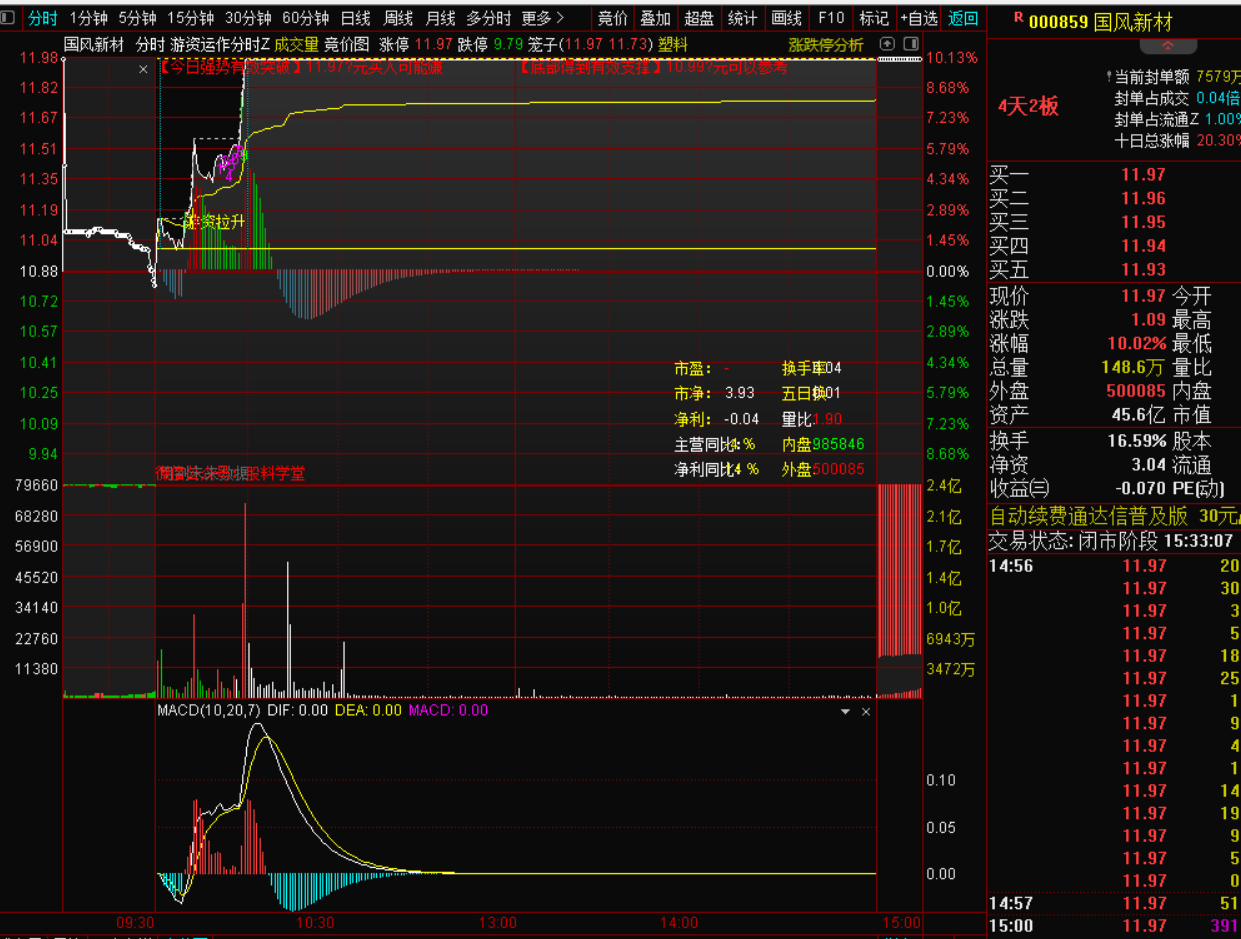Viewport: 1241px width, 939px height.
Task: Expand the 更多 periods menu
Action: [x=543, y=18]
